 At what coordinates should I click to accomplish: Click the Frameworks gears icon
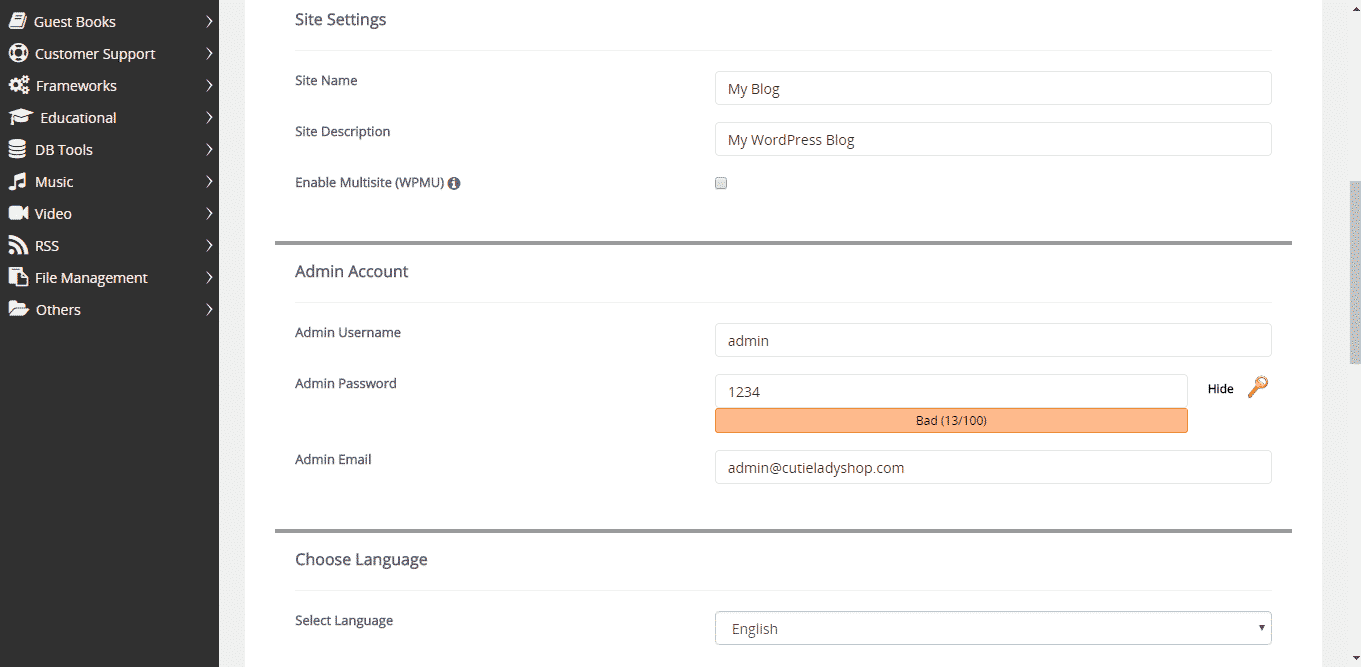point(18,85)
